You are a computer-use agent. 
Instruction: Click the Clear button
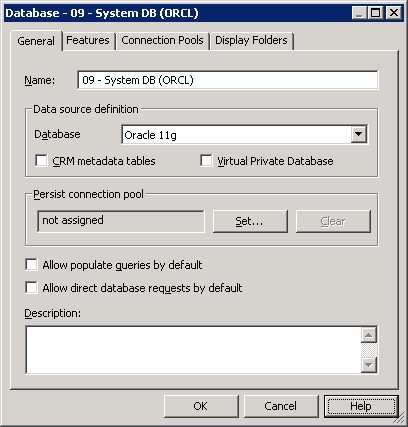tap(333, 221)
